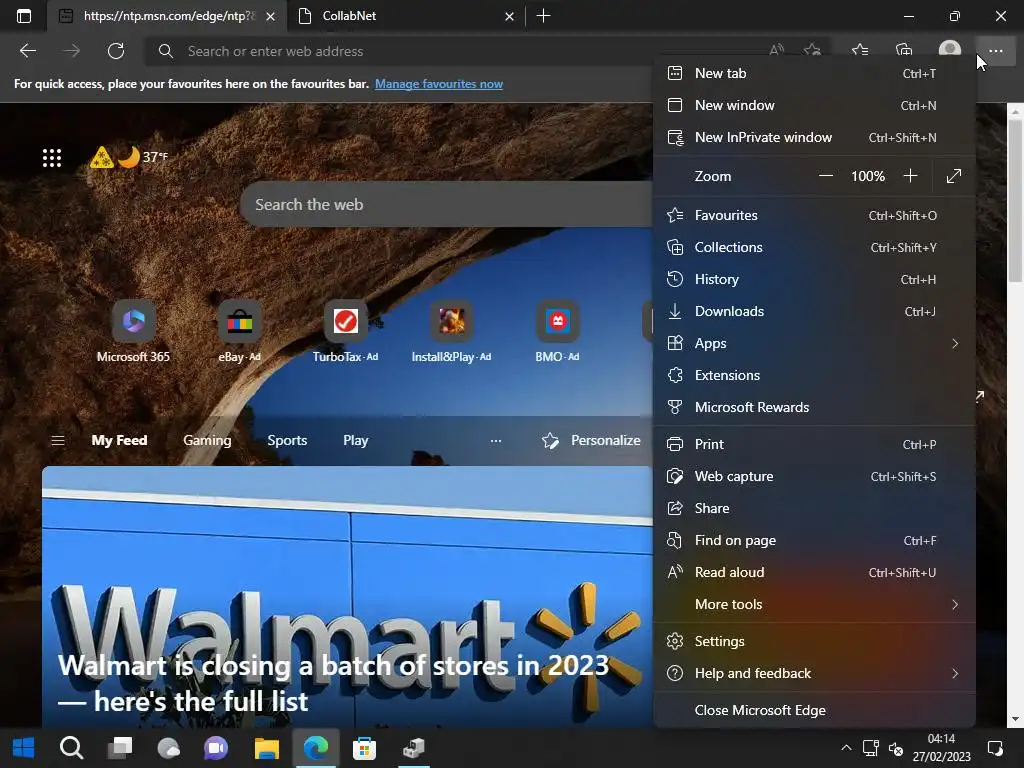Expand the Apps submenu

click(x=814, y=344)
